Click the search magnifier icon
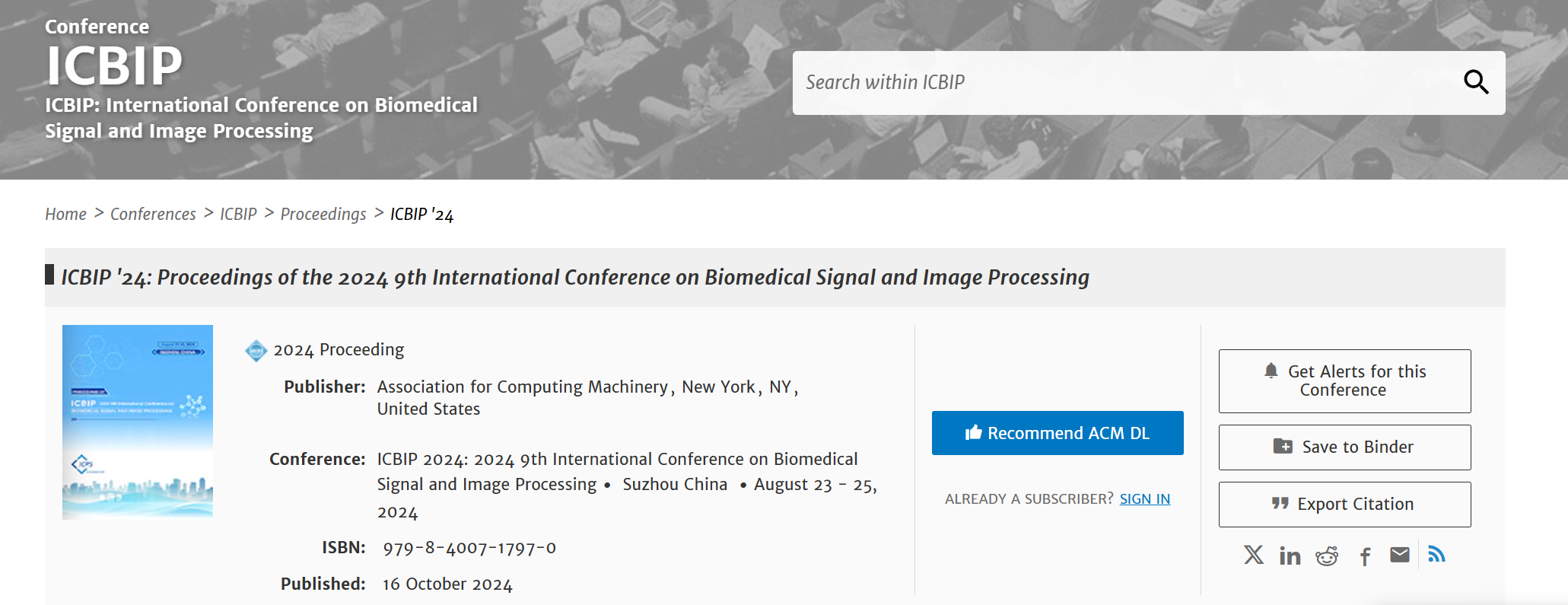The width and height of the screenshot is (1568, 605). click(1476, 82)
